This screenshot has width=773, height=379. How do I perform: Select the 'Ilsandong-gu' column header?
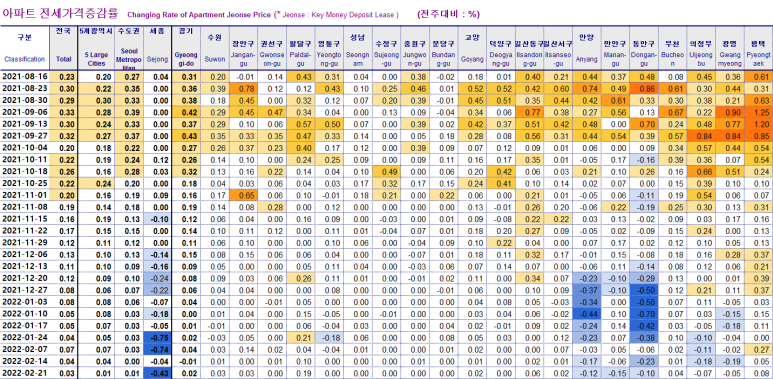pos(529,48)
